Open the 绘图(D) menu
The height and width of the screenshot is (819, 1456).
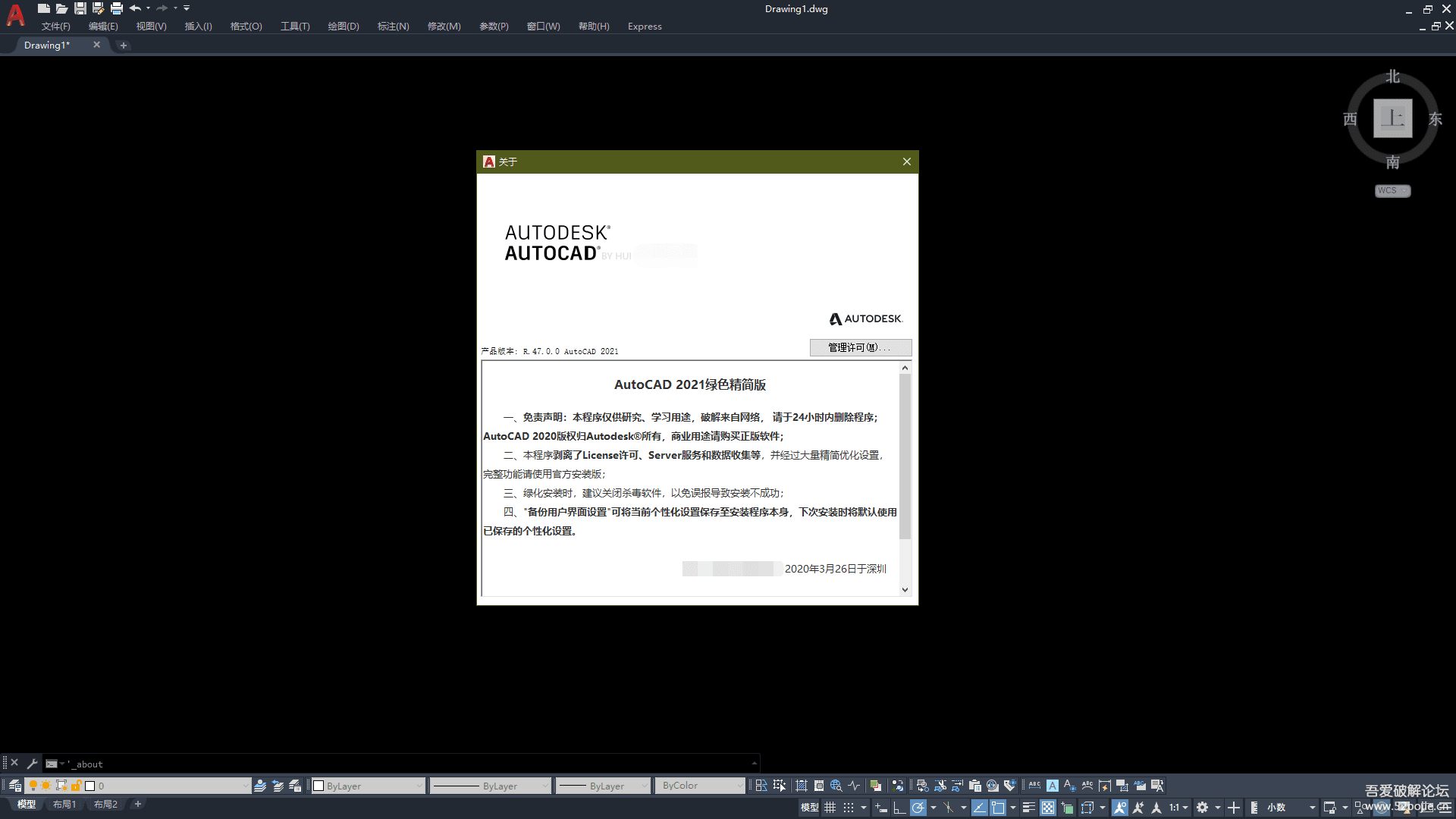pos(343,26)
